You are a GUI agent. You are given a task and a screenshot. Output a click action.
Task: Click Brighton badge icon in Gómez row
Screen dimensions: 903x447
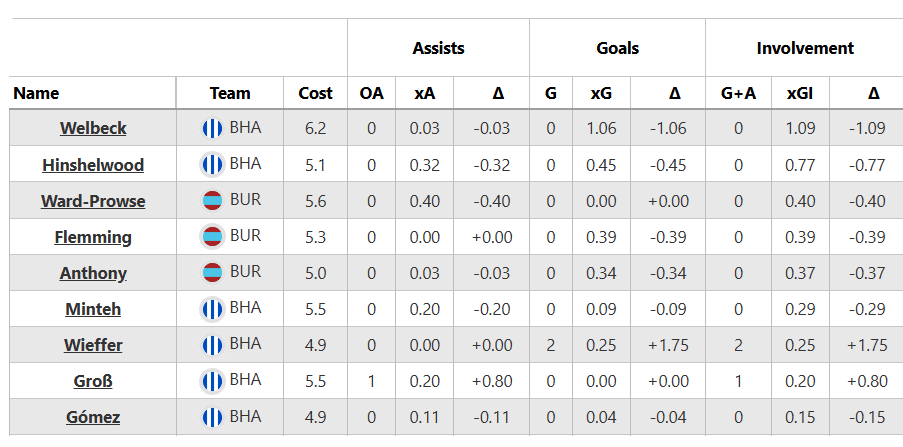click(212, 417)
